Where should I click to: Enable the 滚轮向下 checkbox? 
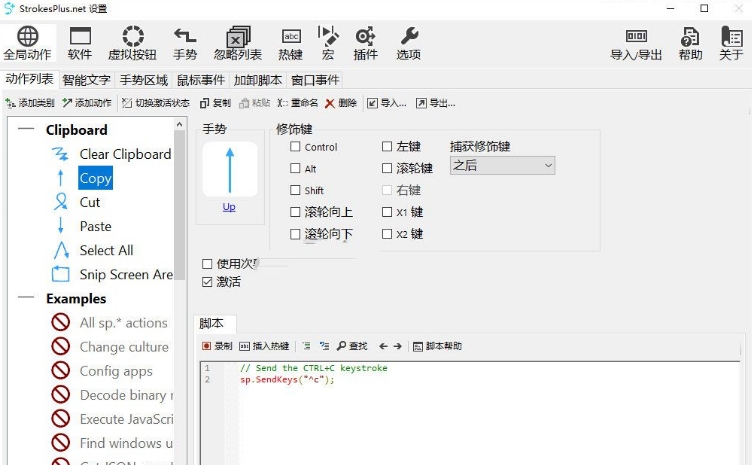295,234
